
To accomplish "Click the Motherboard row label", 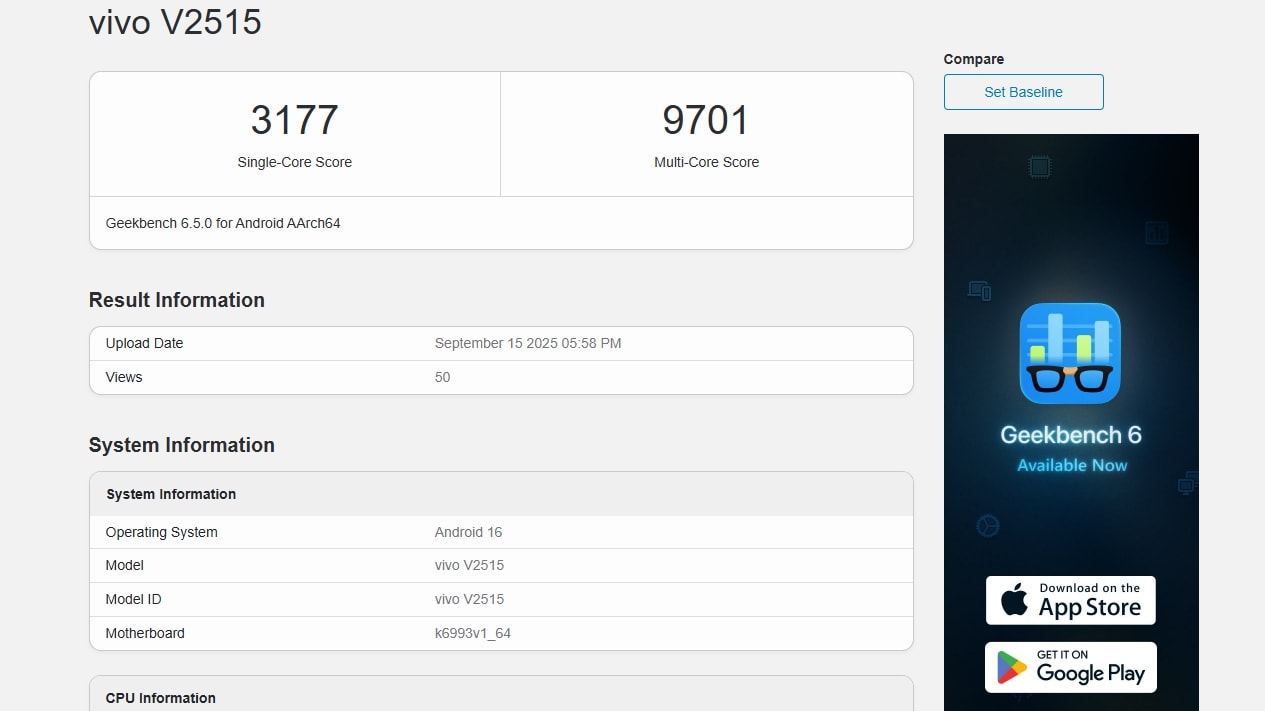I will point(145,633).
